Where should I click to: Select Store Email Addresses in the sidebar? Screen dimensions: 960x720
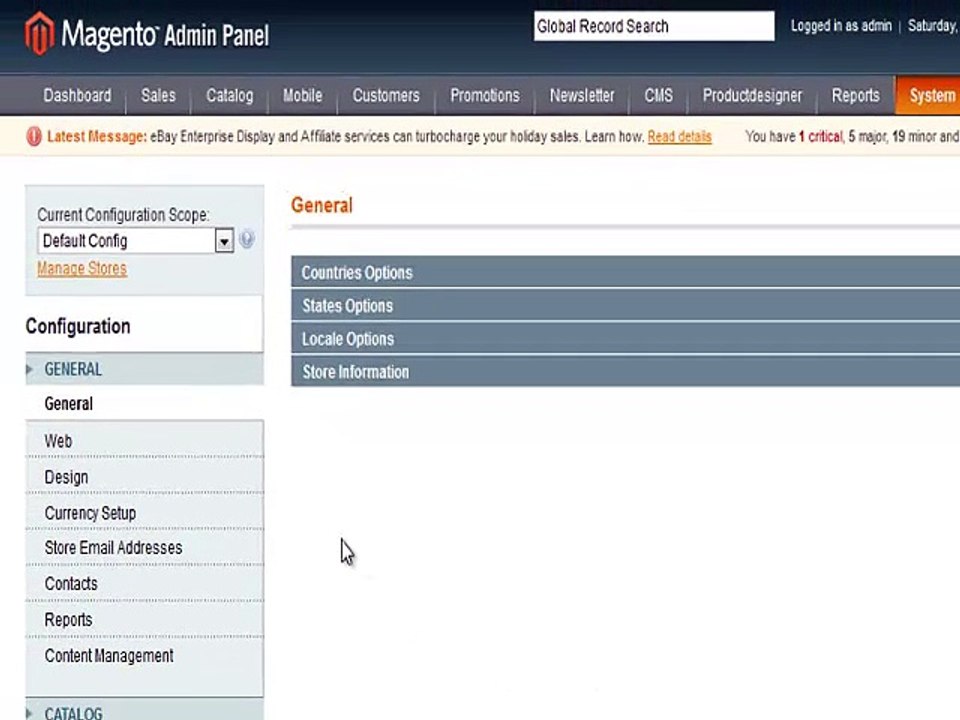click(144, 548)
